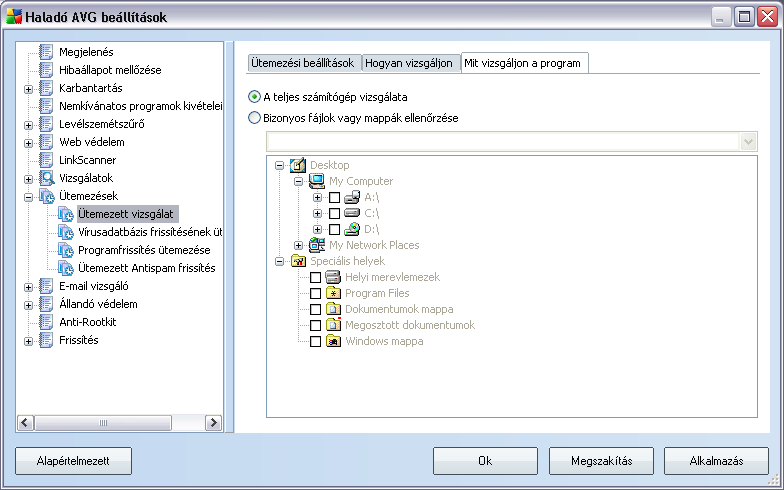Click the Alapértelmezett button
Image resolution: width=784 pixels, height=490 pixels.
(x=74, y=460)
